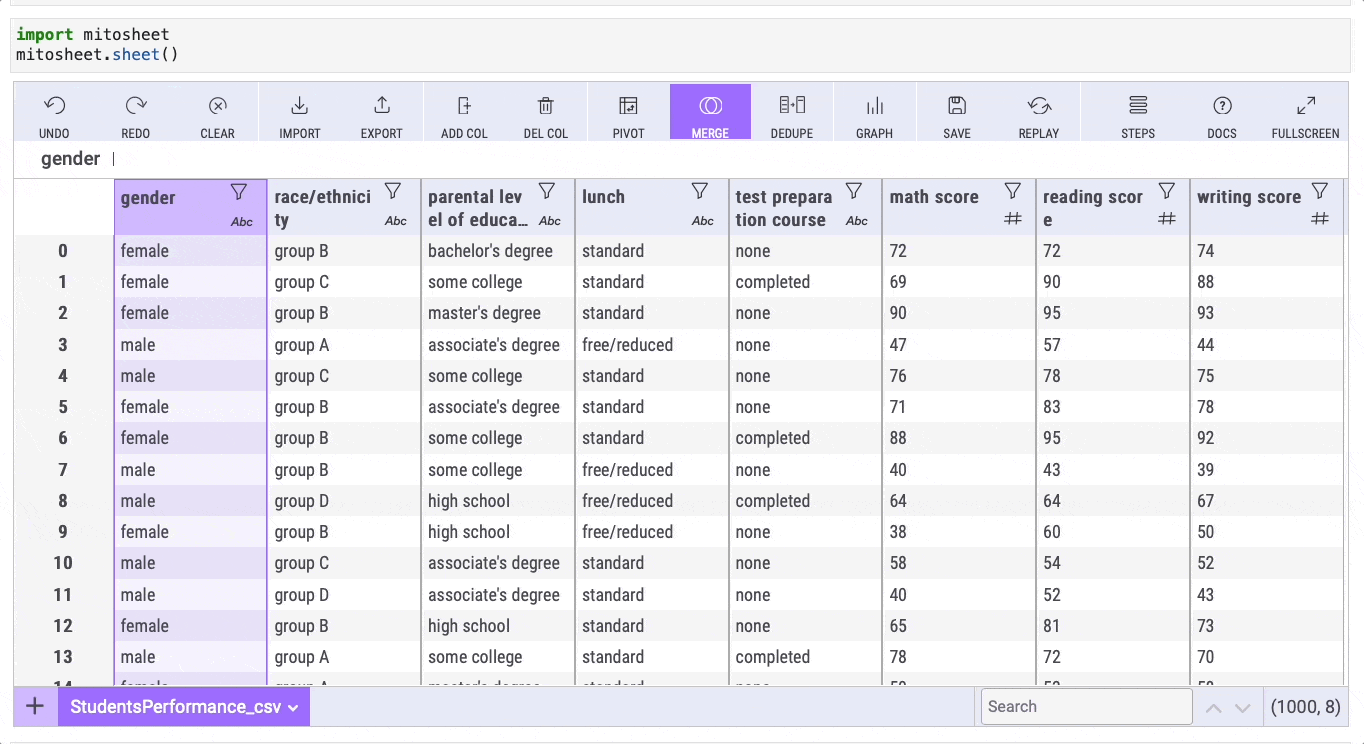Screen dimensions: 1364x744
Task: Click the Undo icon in toolbar
Action: tap(55, 106)
